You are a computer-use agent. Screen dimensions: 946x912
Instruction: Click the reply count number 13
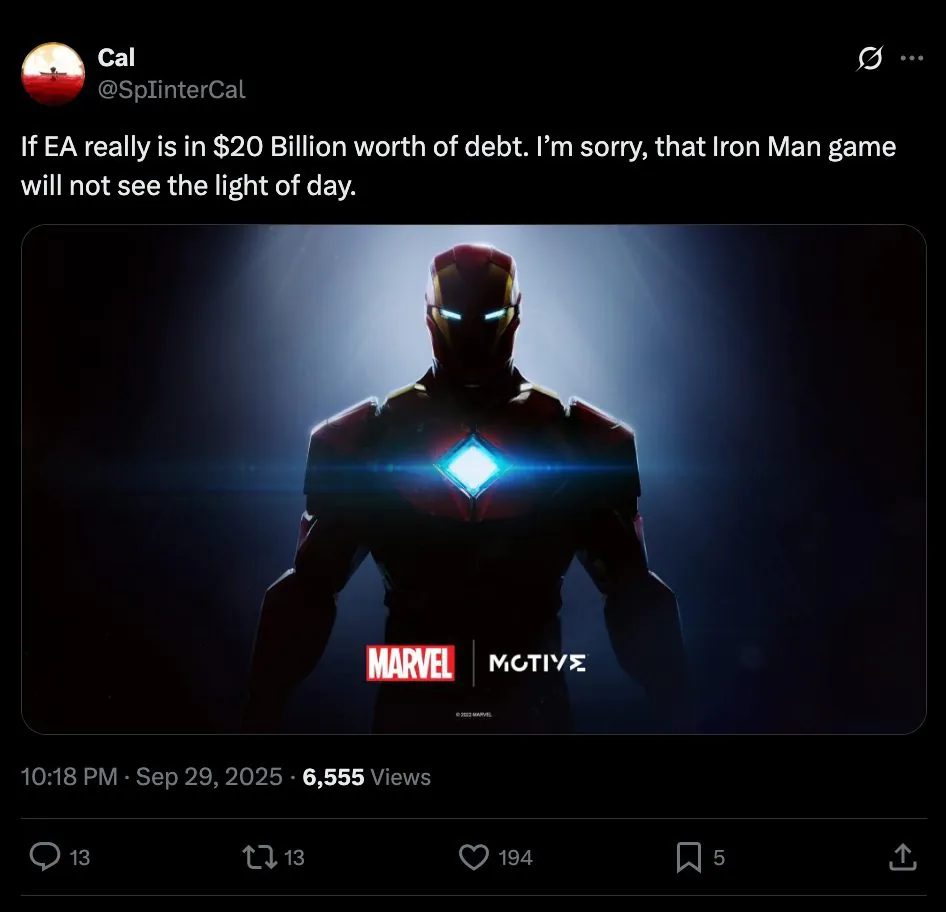click(80, 858)
